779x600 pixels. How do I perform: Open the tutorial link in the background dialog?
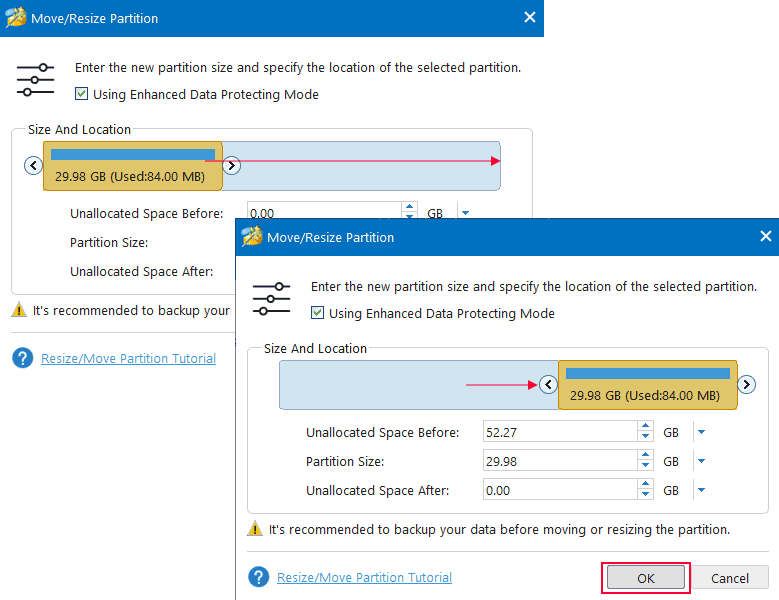coord(128,359)
